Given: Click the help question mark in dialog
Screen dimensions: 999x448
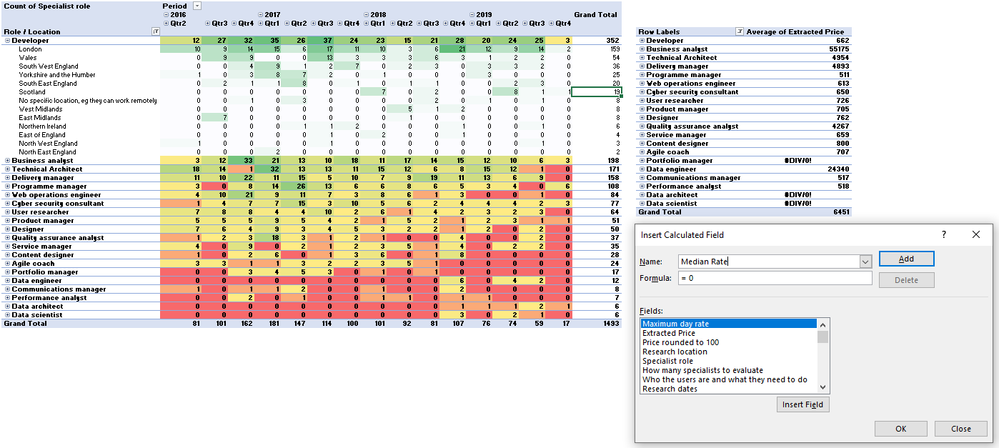Looking at the screenshot, I should 944,235.
